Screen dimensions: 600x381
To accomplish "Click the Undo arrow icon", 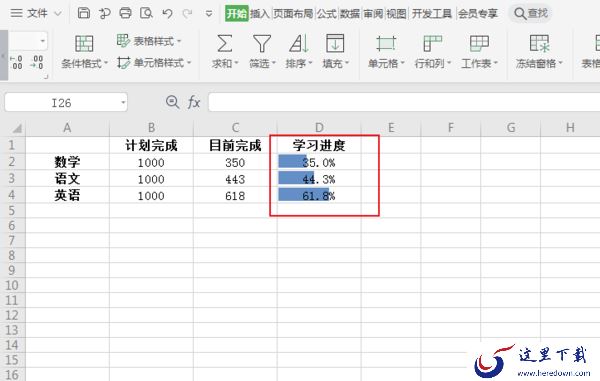I will tap(167, 14).
